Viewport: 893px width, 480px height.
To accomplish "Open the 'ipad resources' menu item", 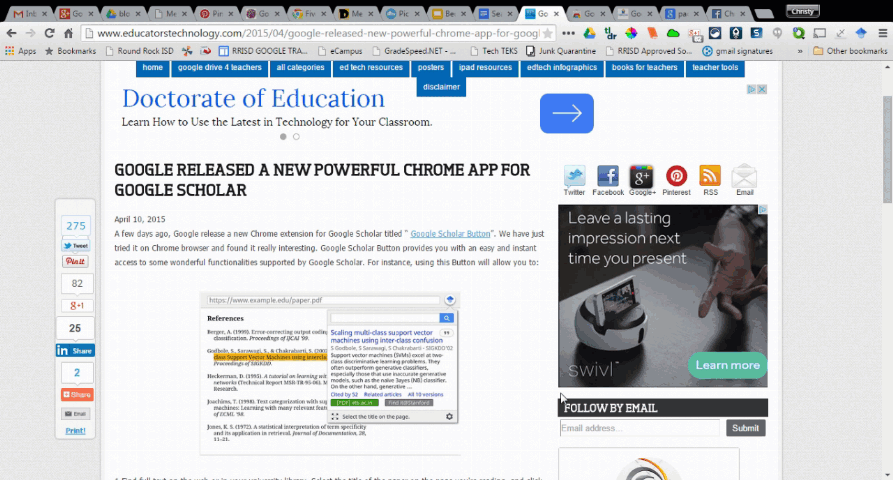I will coord(485,68).
